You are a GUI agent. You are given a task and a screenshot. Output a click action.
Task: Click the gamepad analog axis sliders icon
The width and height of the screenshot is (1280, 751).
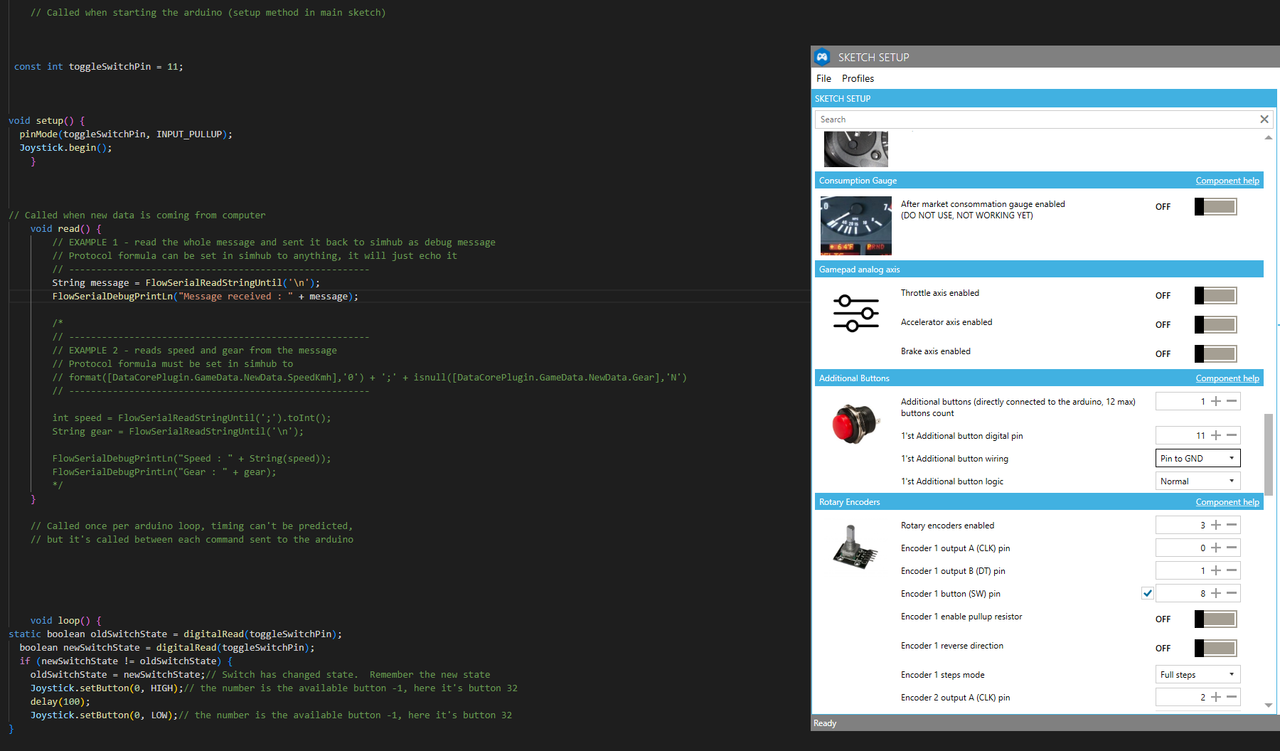[x=855, y=314]
